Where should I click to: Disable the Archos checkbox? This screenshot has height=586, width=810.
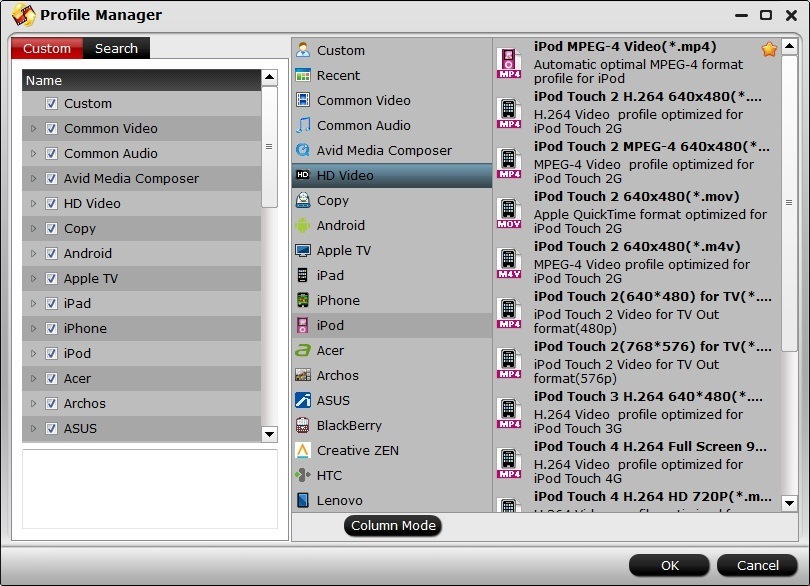53,403
